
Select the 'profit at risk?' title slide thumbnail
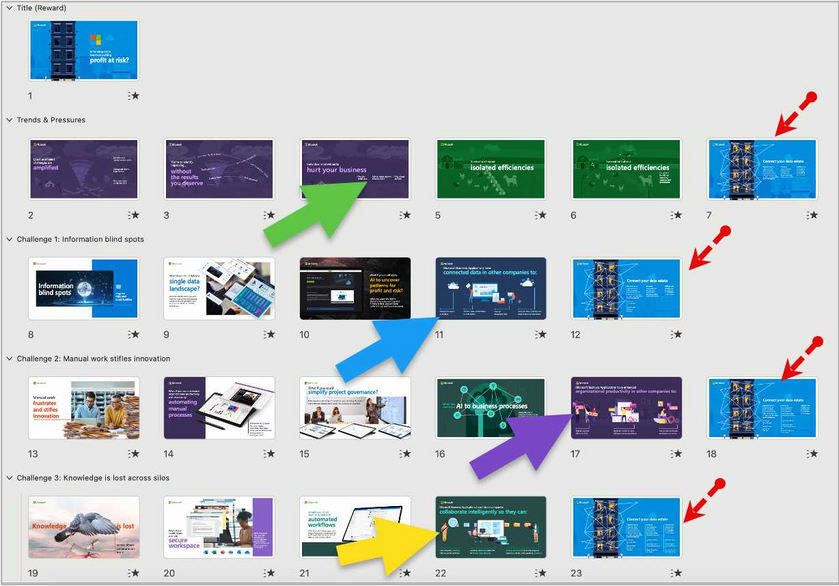point(83,50)
